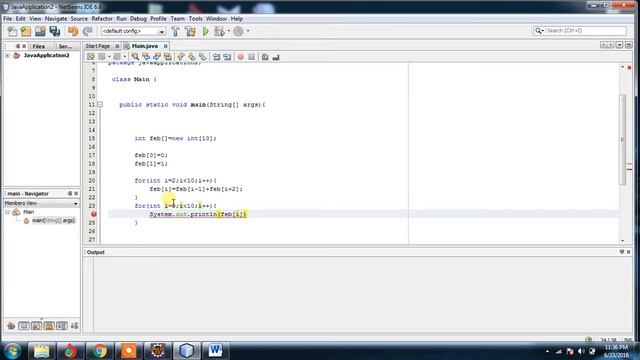Toggle Highlight Search in editor toolbar

[168, 57]
